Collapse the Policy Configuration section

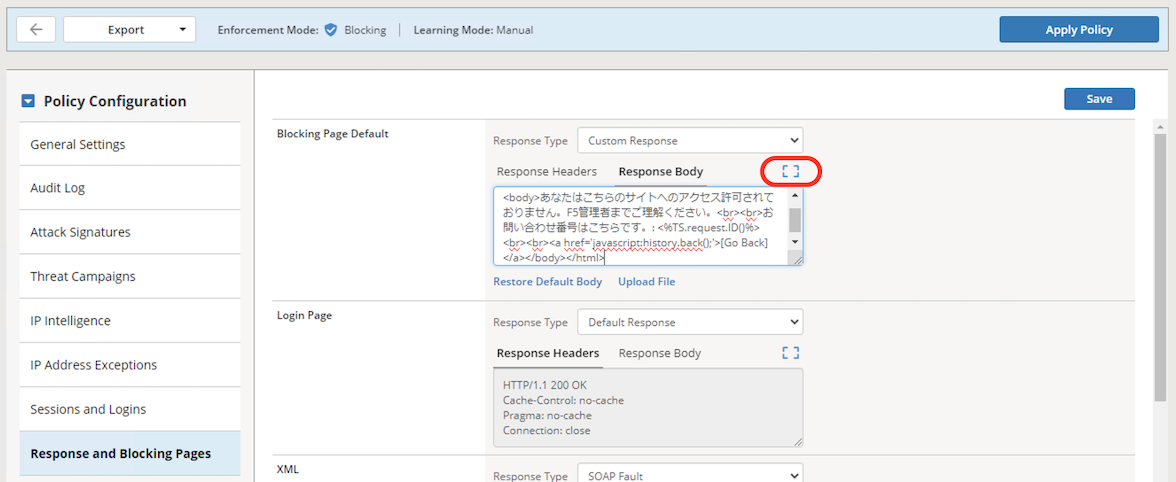point(28,101)
